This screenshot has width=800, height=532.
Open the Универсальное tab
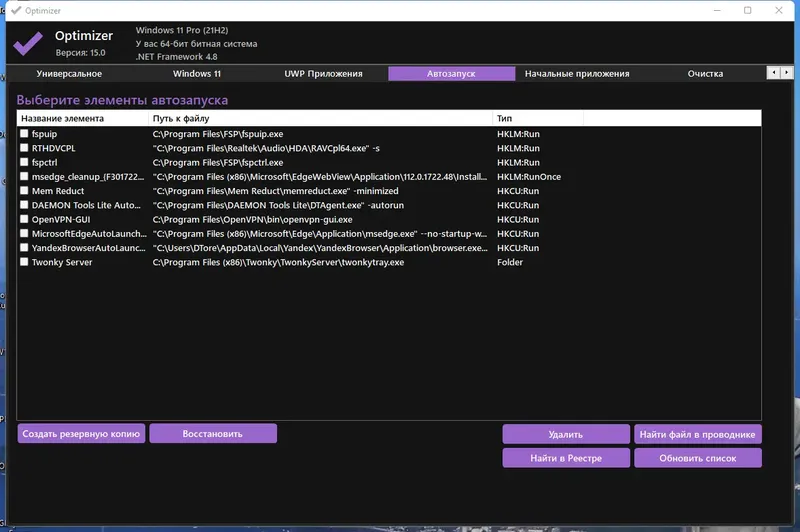[69, 73]
